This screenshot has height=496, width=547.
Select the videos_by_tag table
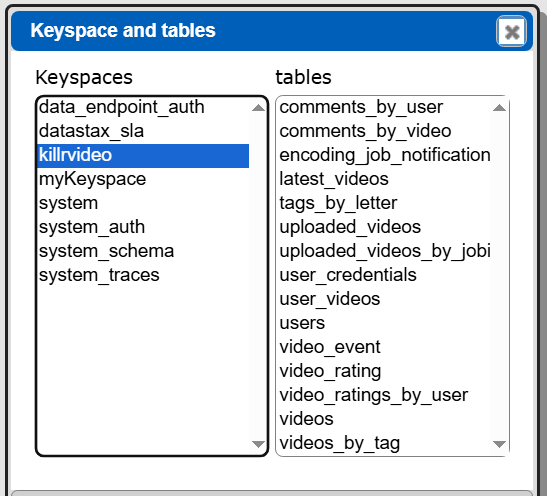384,443
